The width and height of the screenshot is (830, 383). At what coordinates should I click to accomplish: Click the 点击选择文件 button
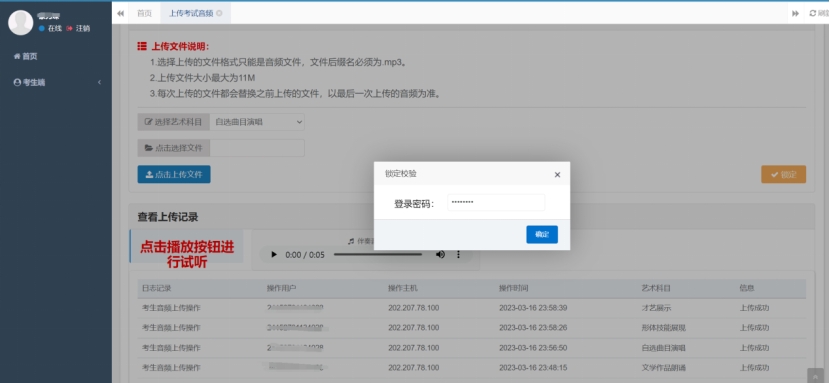pos(174,148)
